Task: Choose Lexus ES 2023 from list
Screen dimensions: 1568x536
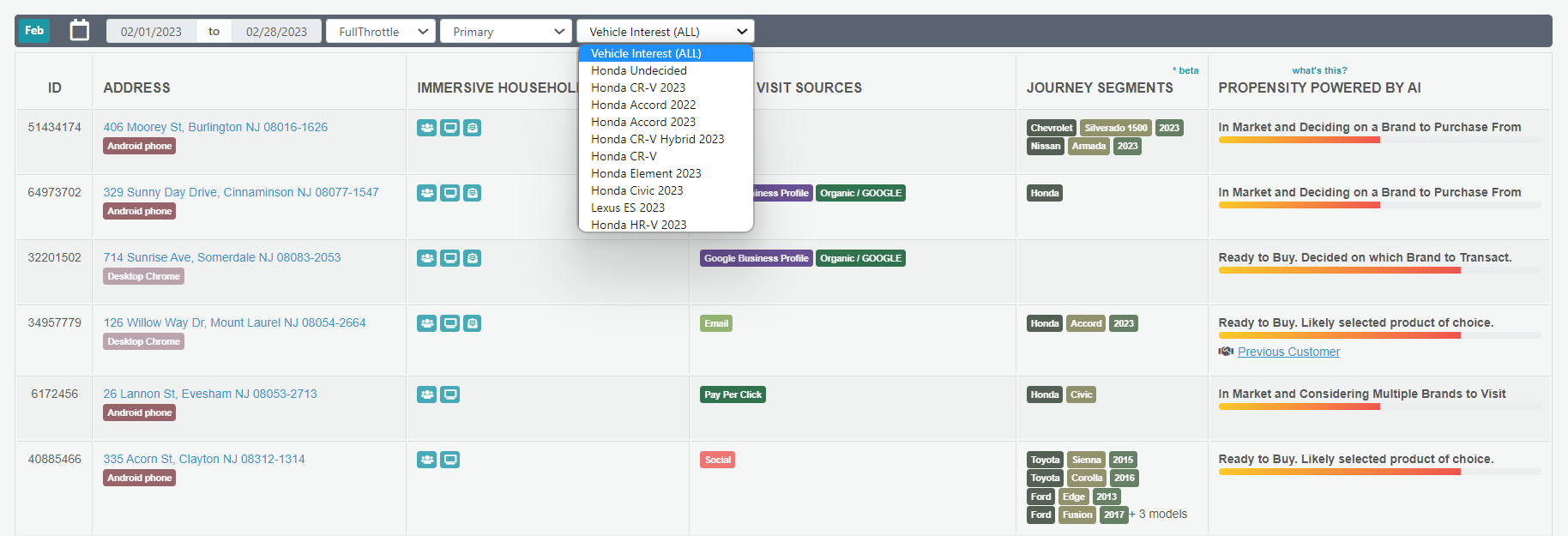Action: (628, 208)
